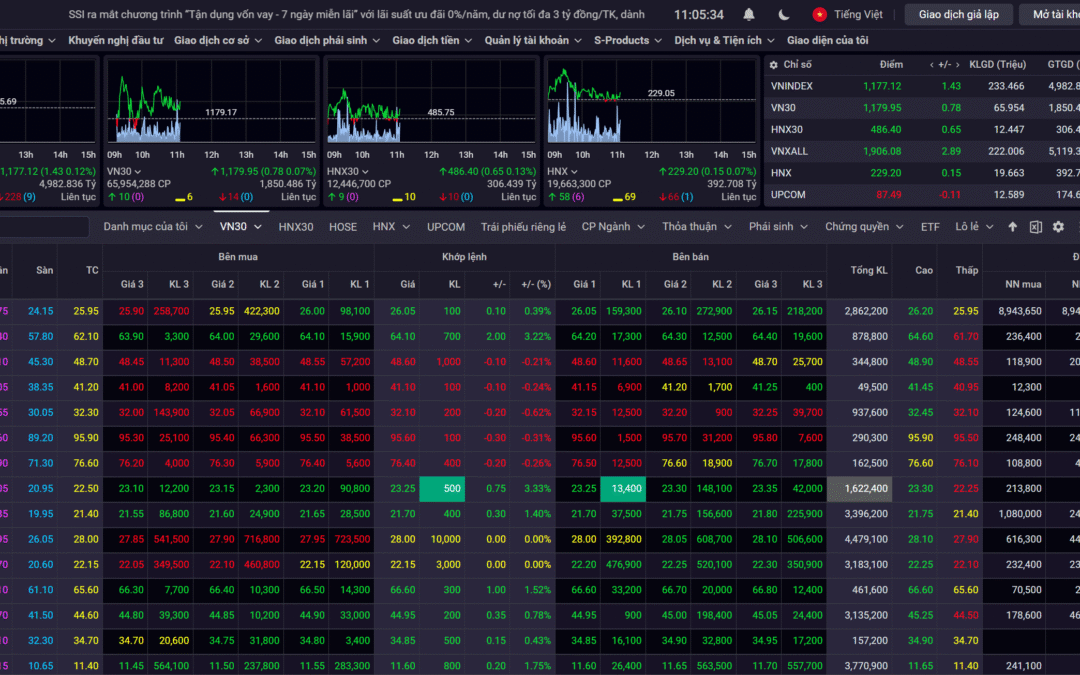
Task: Expand the CP Ngành dropdown
Action: pos(614,227)
